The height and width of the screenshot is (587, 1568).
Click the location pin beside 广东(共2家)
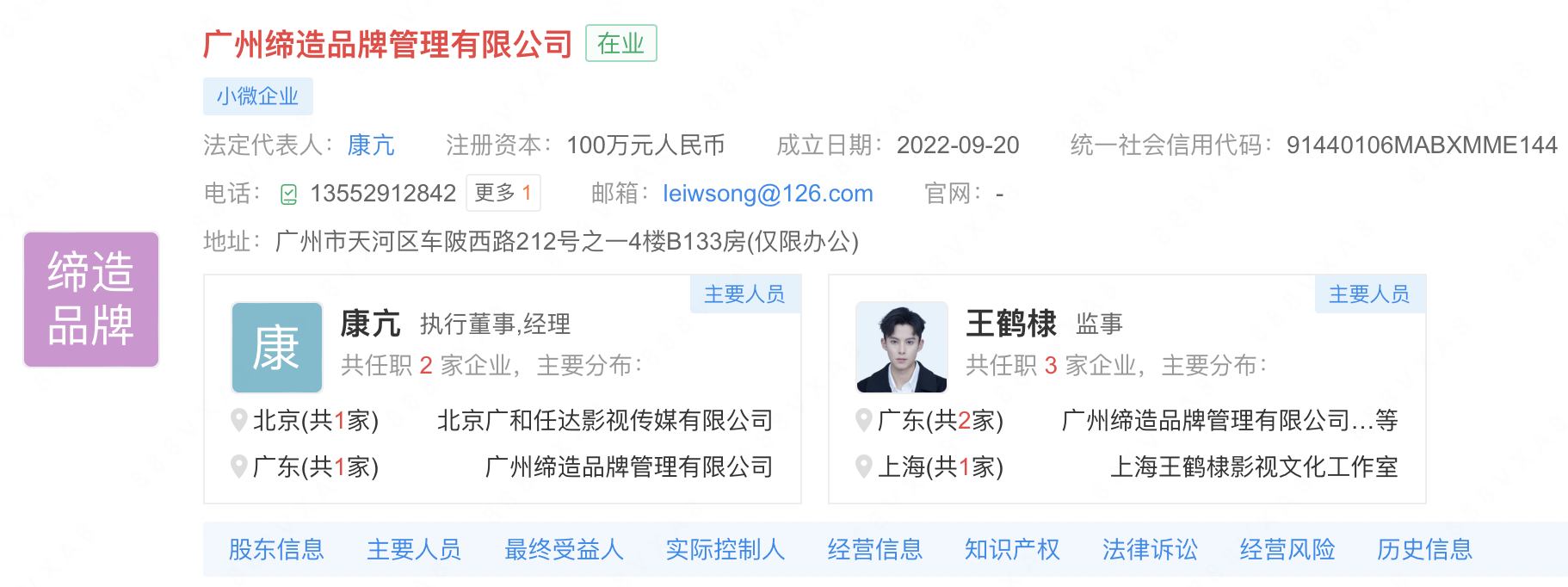tap(864, 420)
